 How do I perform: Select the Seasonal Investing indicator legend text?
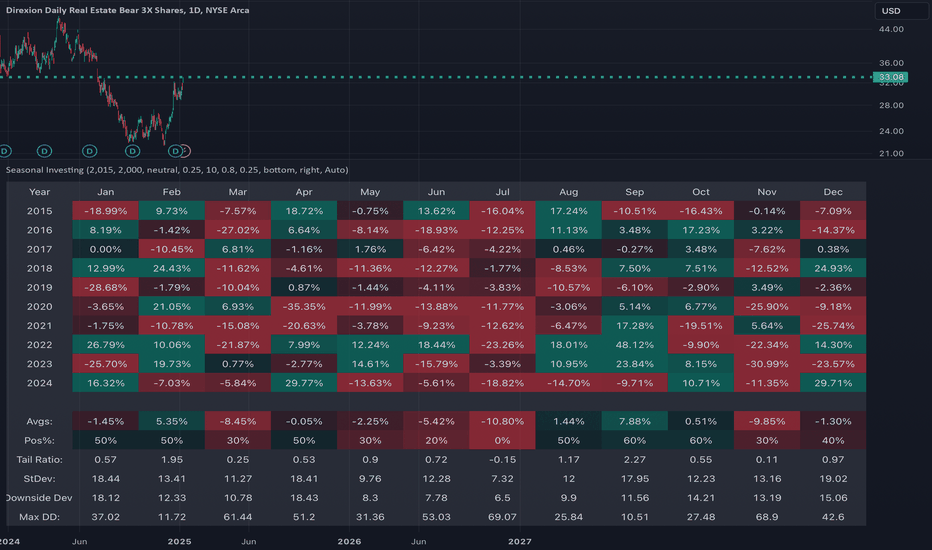(177, 169)
